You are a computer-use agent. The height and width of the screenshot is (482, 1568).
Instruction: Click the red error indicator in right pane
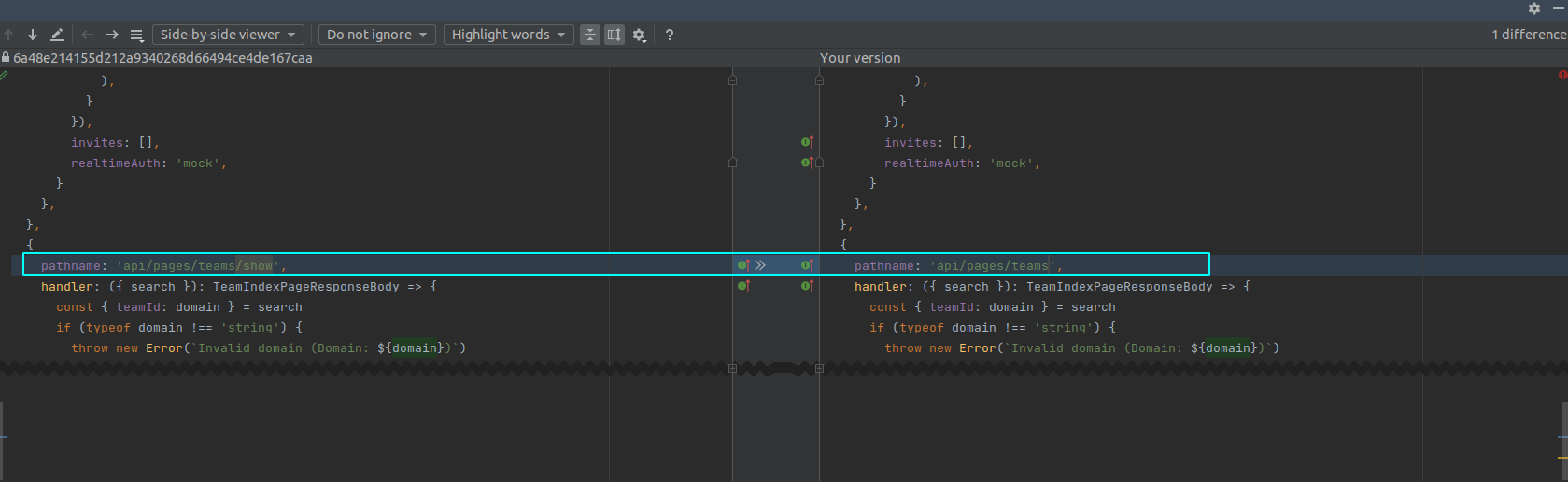pos(1562,75)
